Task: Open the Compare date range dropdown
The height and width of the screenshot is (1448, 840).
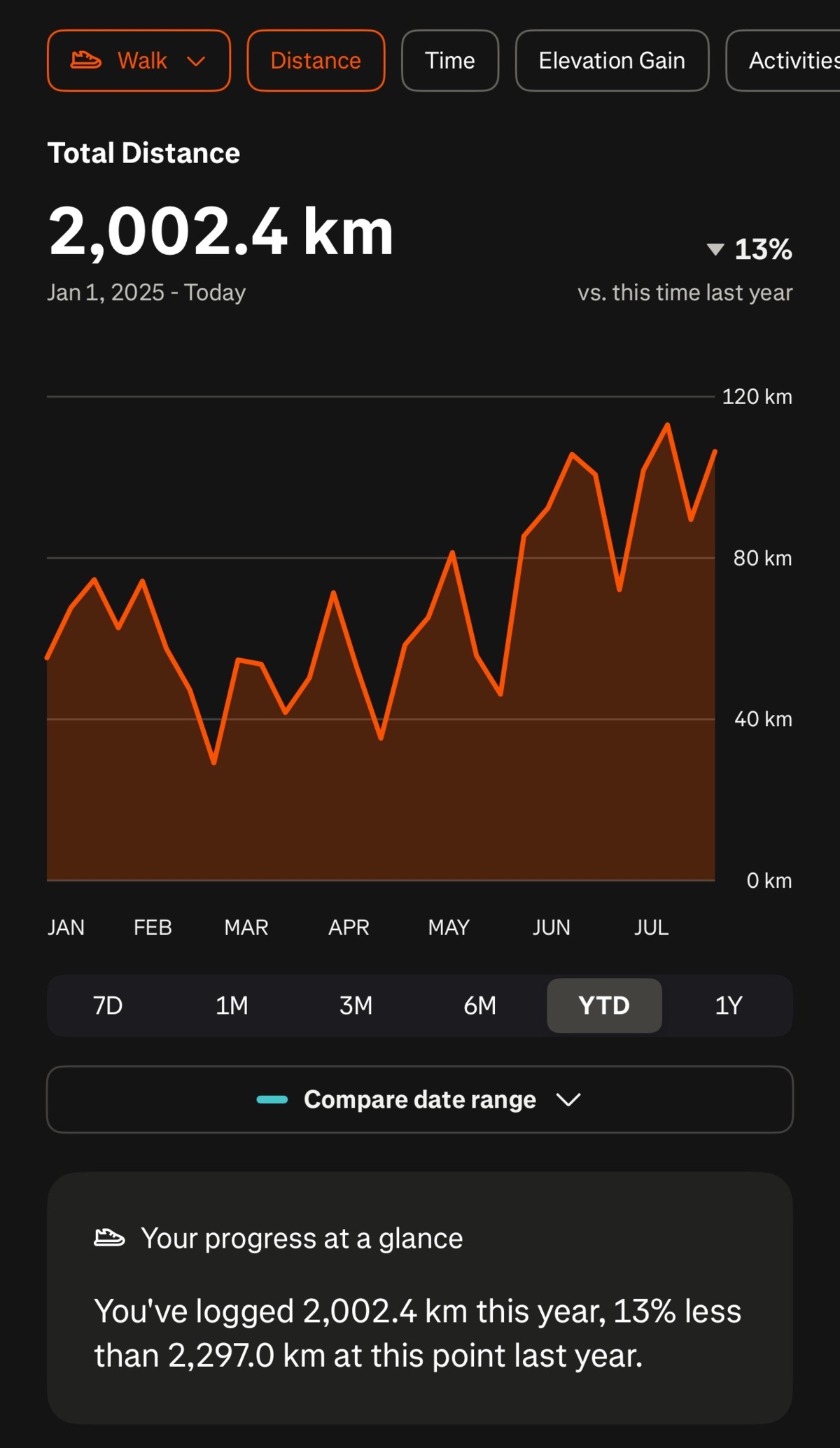Action: pos(420,1099)
